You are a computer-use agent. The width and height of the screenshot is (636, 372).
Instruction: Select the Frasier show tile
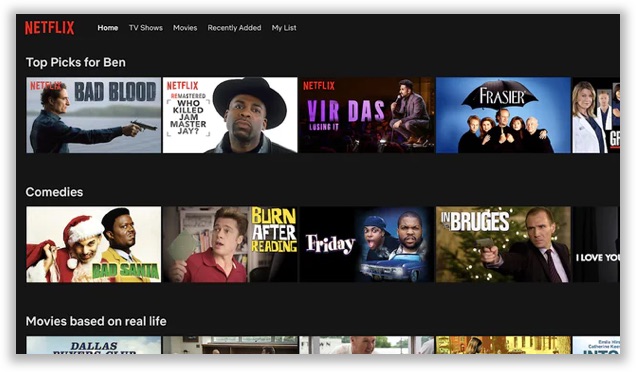503,115
